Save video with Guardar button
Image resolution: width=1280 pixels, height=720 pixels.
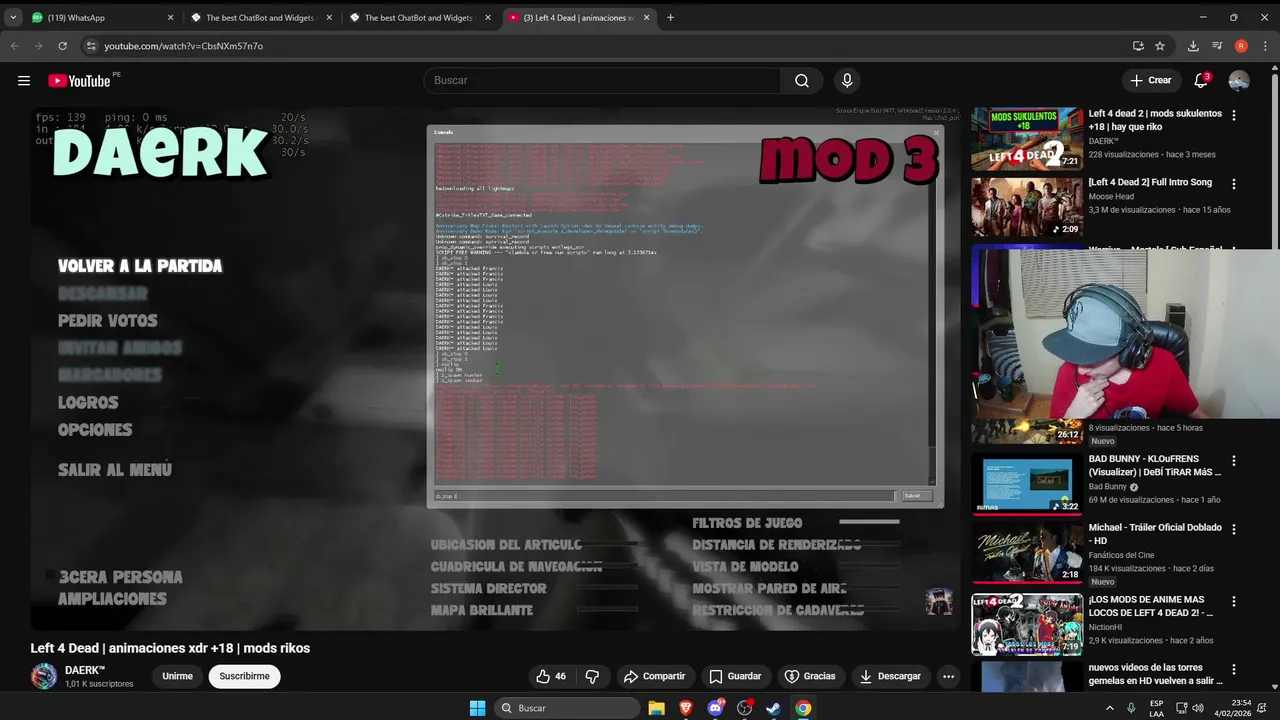[x=735, y=676]
